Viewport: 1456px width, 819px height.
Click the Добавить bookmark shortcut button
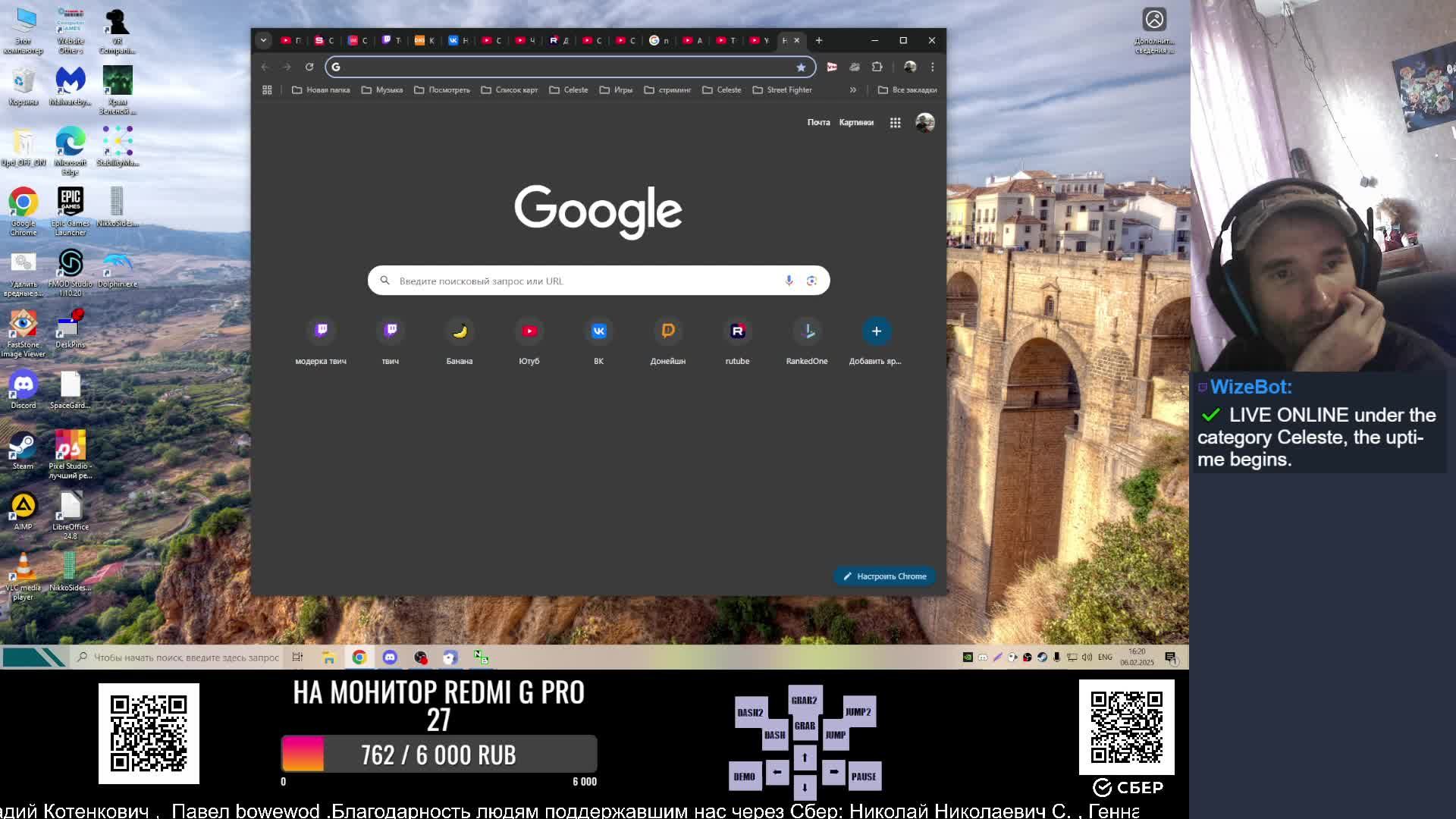click(x=876, y=331)
